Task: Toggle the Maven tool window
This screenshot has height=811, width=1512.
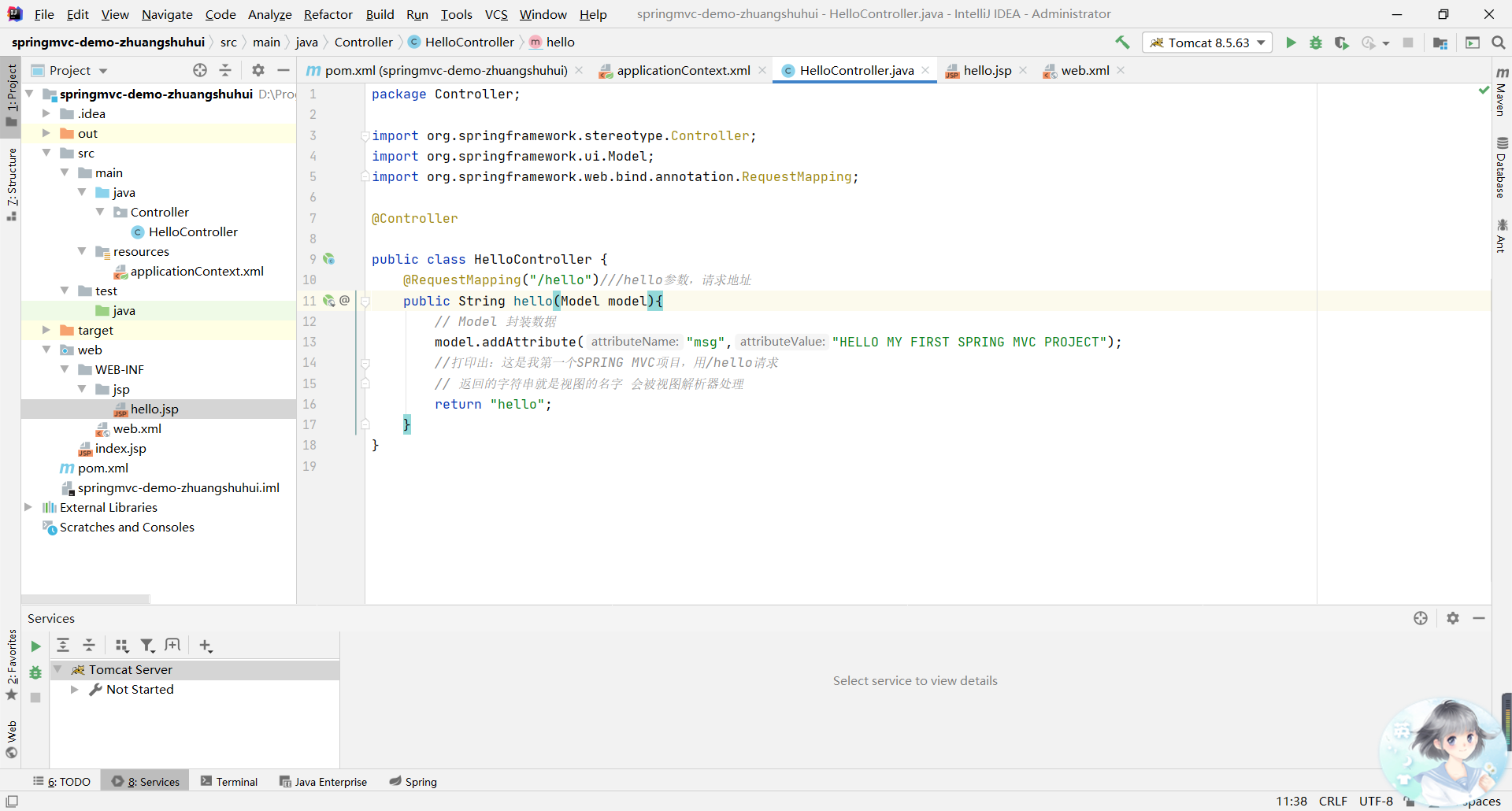Action: pos(1501,91)
